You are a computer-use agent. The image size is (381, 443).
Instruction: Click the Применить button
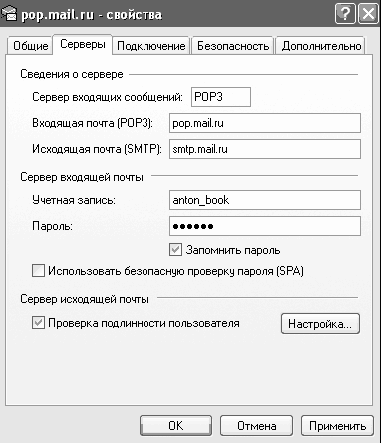click(x=337, y=425)
